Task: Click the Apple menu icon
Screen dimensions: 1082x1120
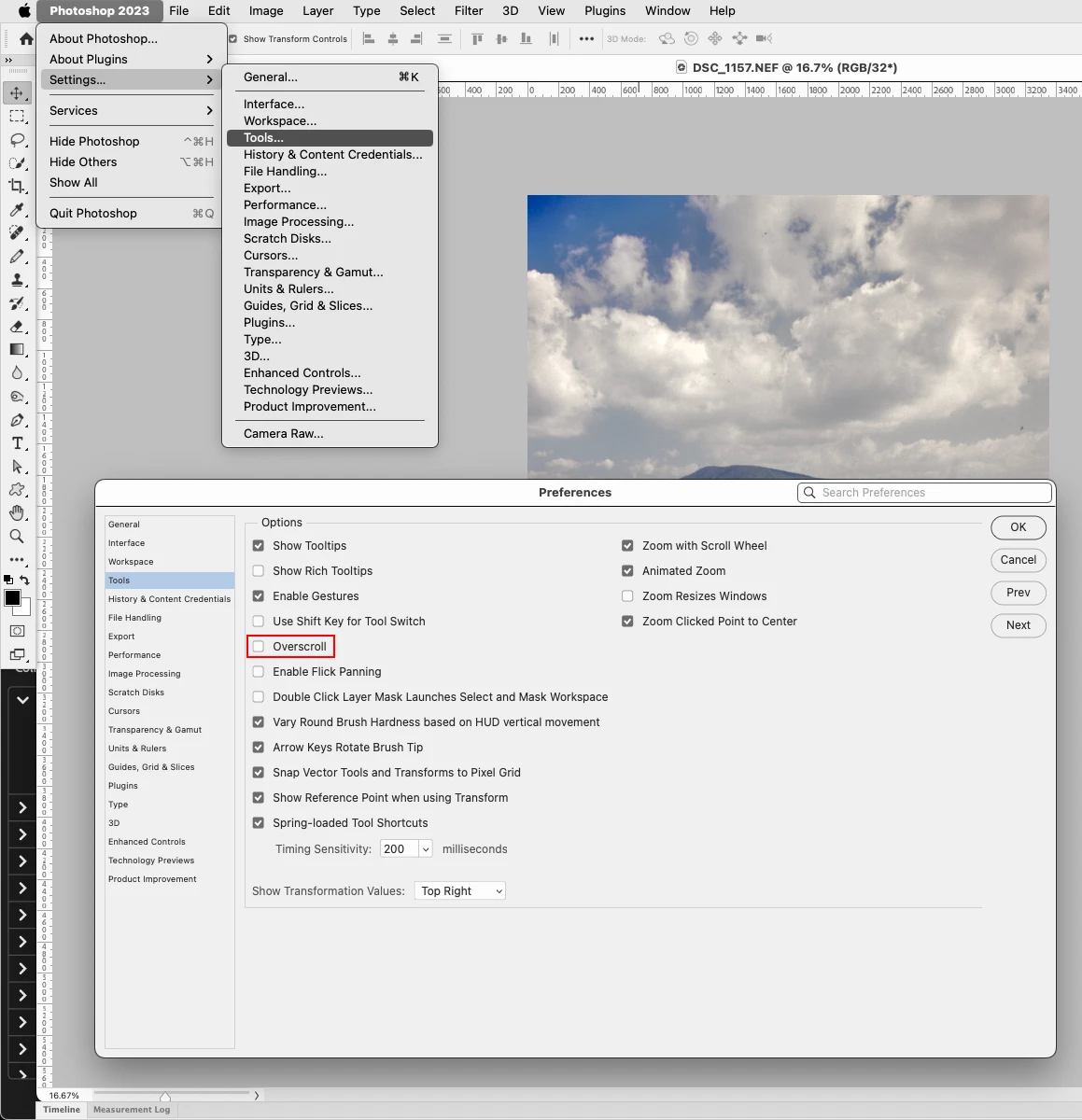Action: (x=24, y=10)
